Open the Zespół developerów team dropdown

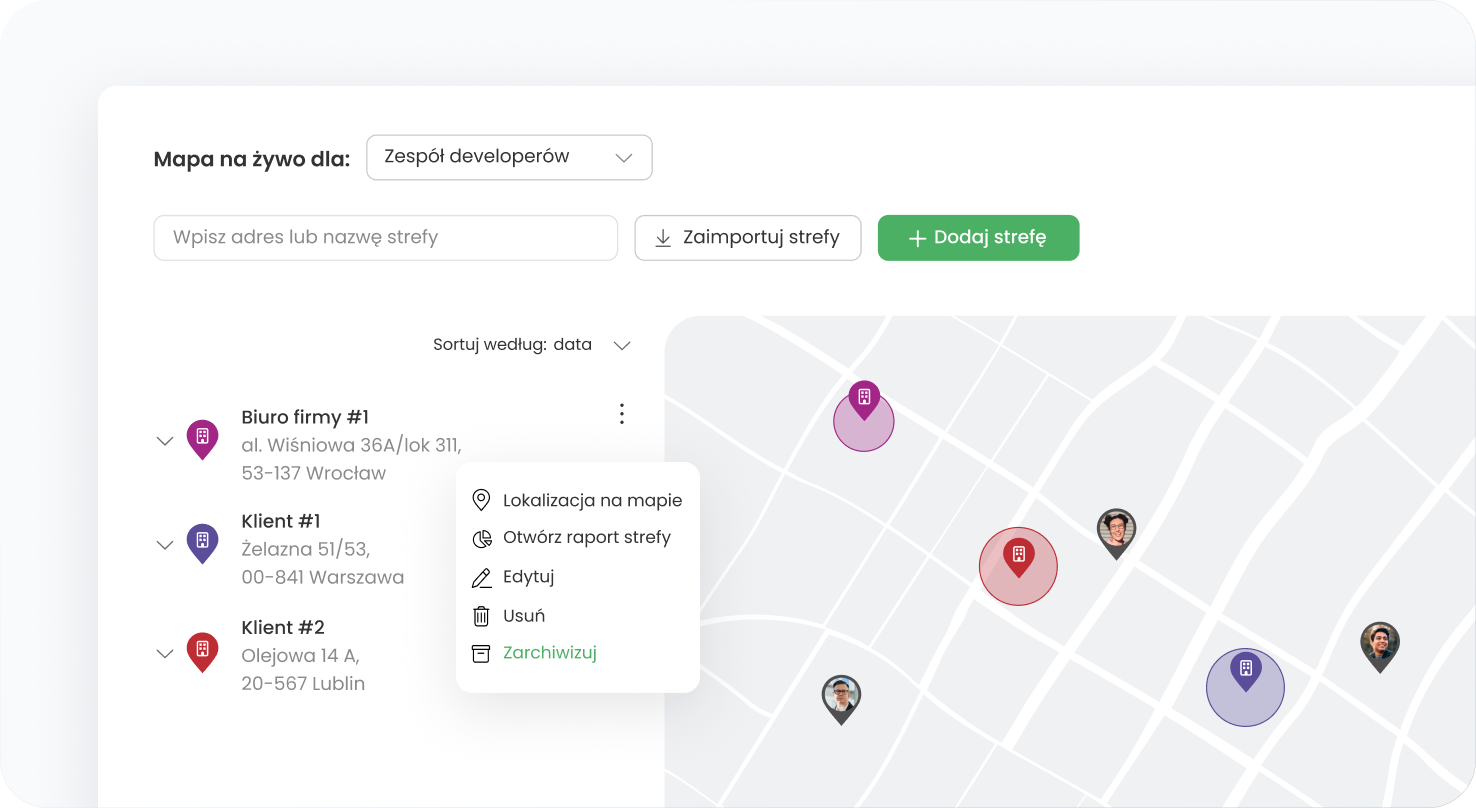pyautogui.click(x=509, y=158)
